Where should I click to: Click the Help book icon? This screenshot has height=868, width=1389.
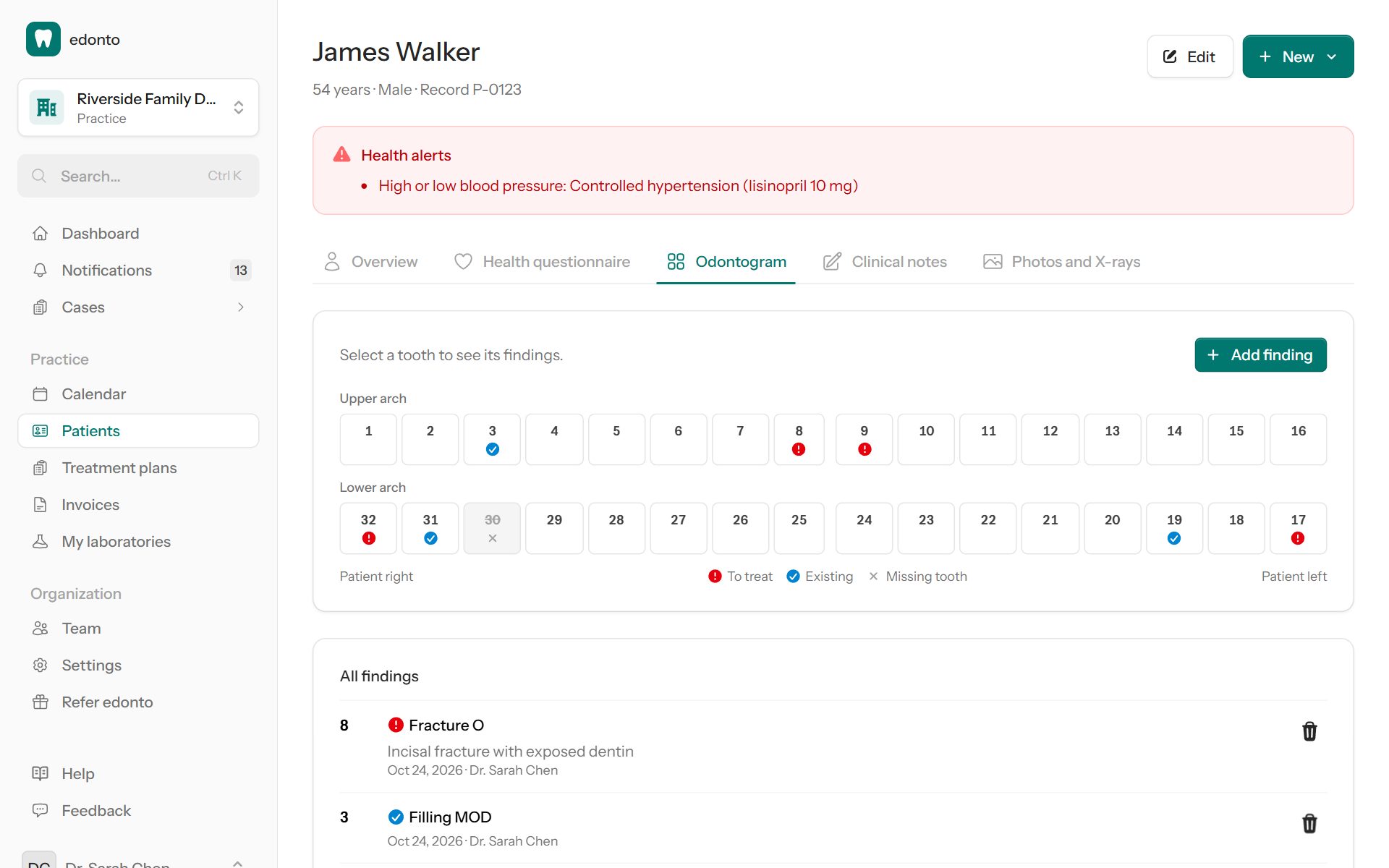coord(41,774)
